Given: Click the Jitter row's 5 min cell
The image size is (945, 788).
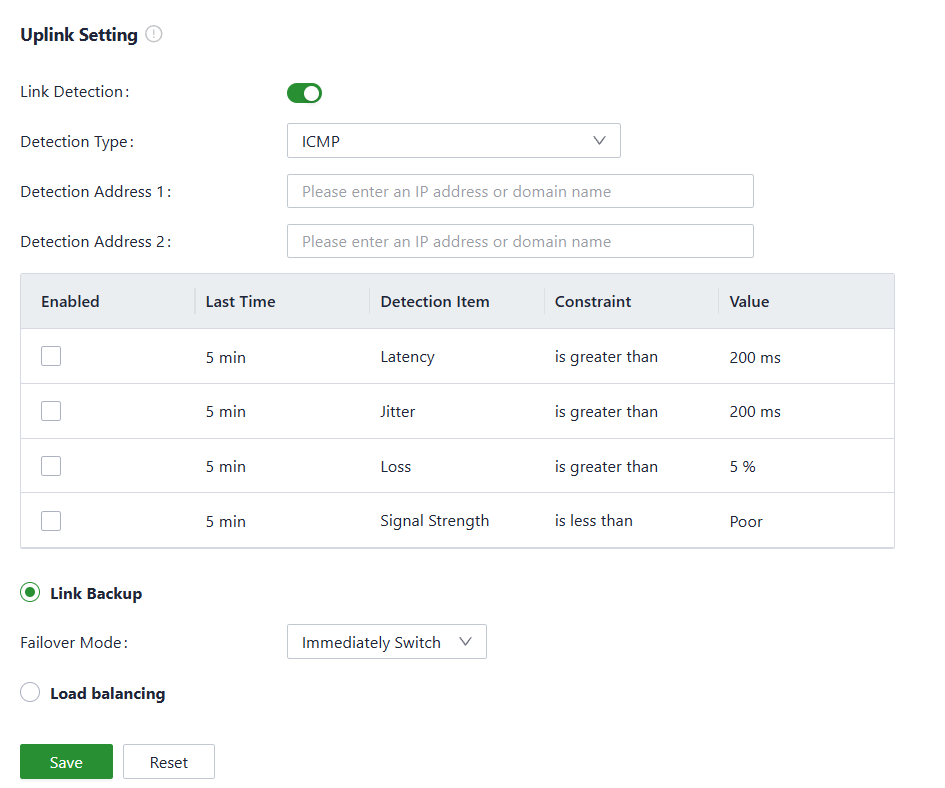Looking at the screenshot, I should click(226, 412).
